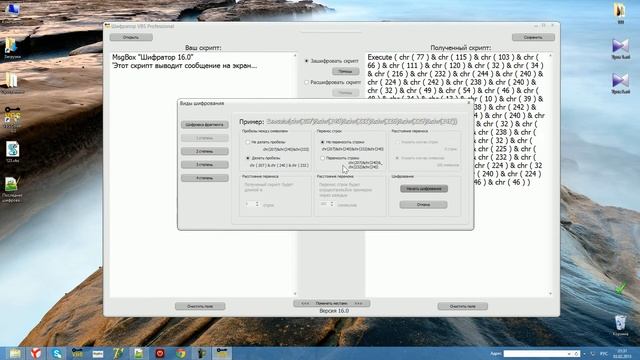Viewport: 640px width, 360px height.
Task: Click Открыть in the main window
Action: pyautogui.click(x=131, y=37)
